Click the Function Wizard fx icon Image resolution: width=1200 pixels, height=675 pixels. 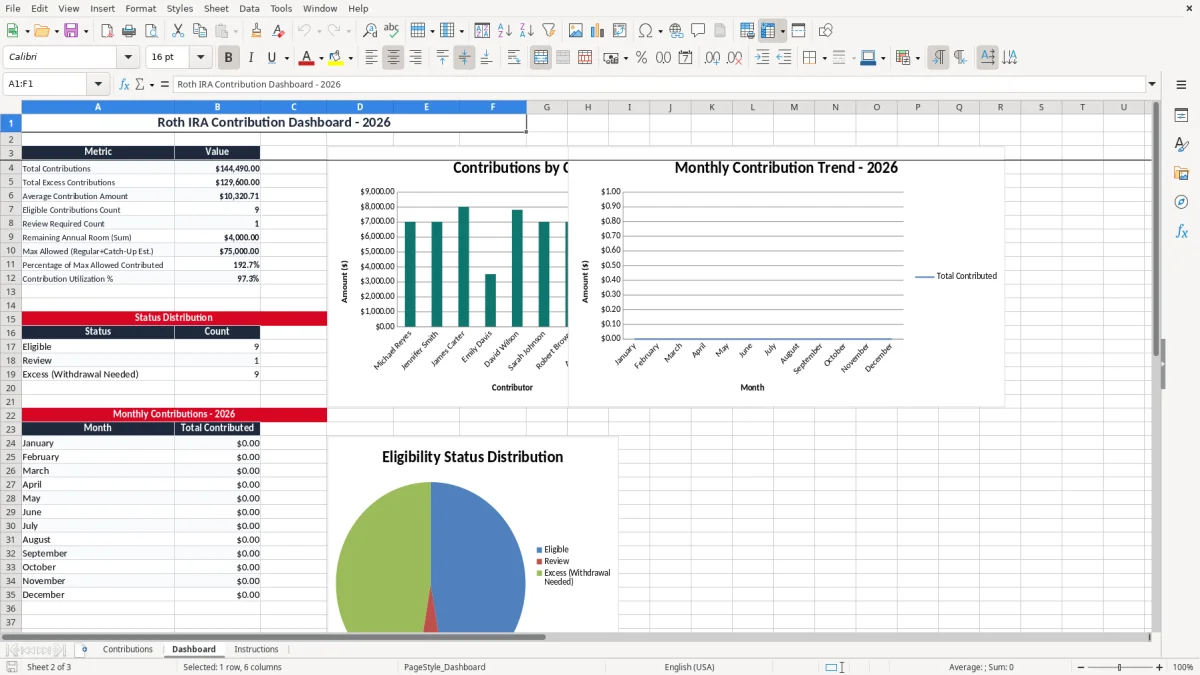[x=125, y=85]
